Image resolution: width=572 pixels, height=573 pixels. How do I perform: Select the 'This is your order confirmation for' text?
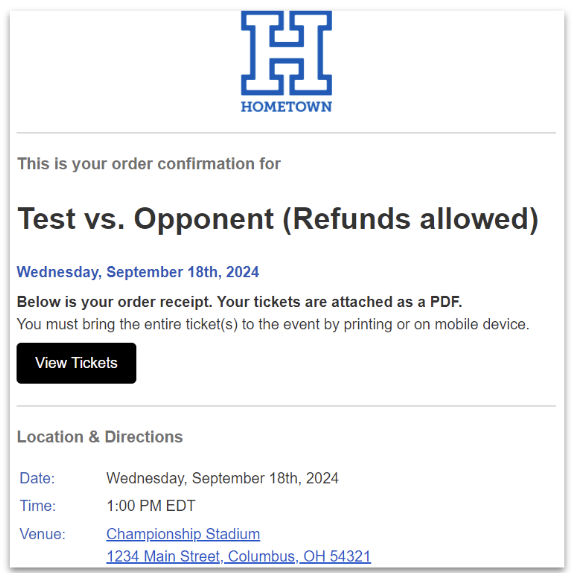click(x=149, y=164)
